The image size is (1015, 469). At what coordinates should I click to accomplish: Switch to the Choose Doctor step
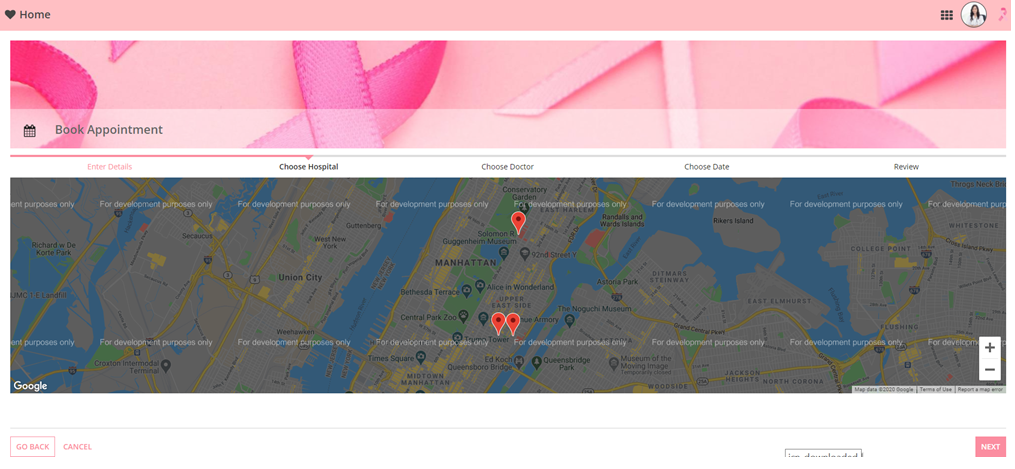tap(508, 167)
